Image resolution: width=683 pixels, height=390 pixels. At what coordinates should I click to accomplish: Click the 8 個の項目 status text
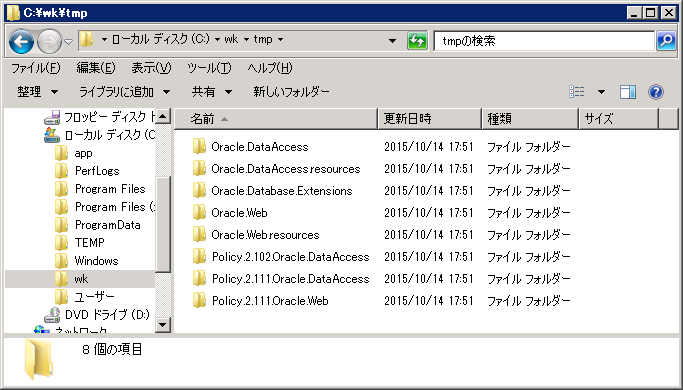point(112,349)
